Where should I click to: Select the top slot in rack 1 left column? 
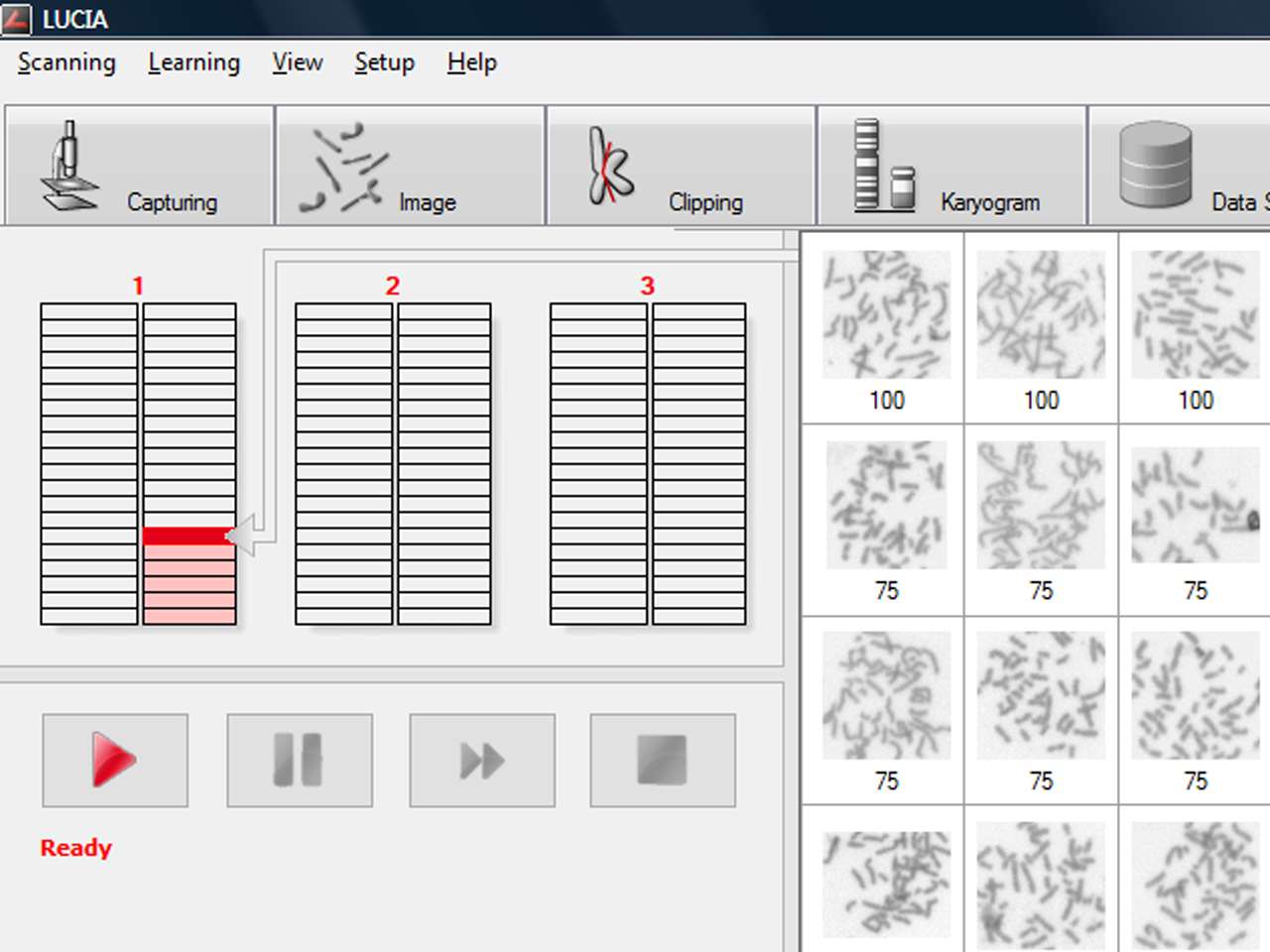pyautogui.click(x=89, y=311)
